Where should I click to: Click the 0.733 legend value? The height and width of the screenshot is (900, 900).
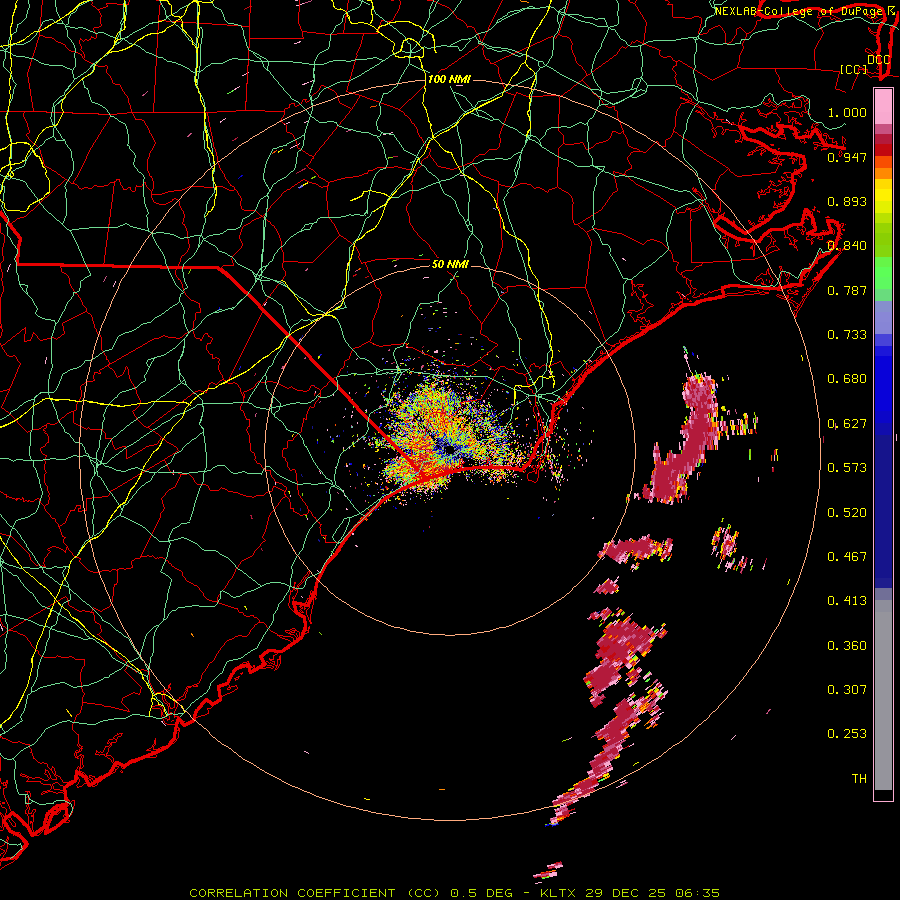pyautogui.click(x=847, y=335)
